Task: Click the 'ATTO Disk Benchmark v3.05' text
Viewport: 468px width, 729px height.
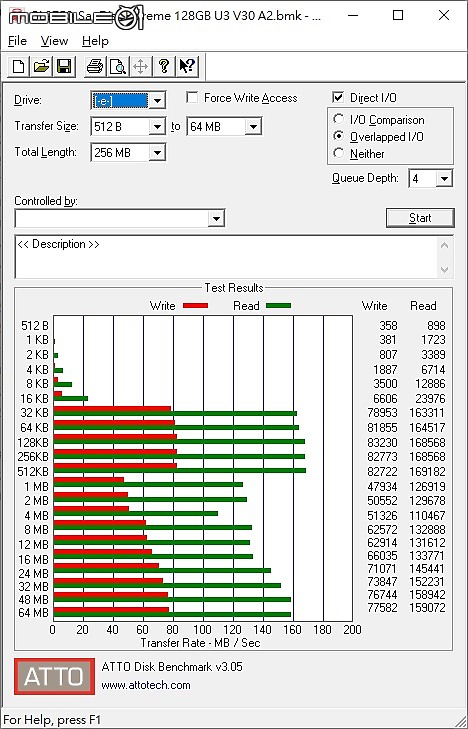Action: (x=172, y=667)
